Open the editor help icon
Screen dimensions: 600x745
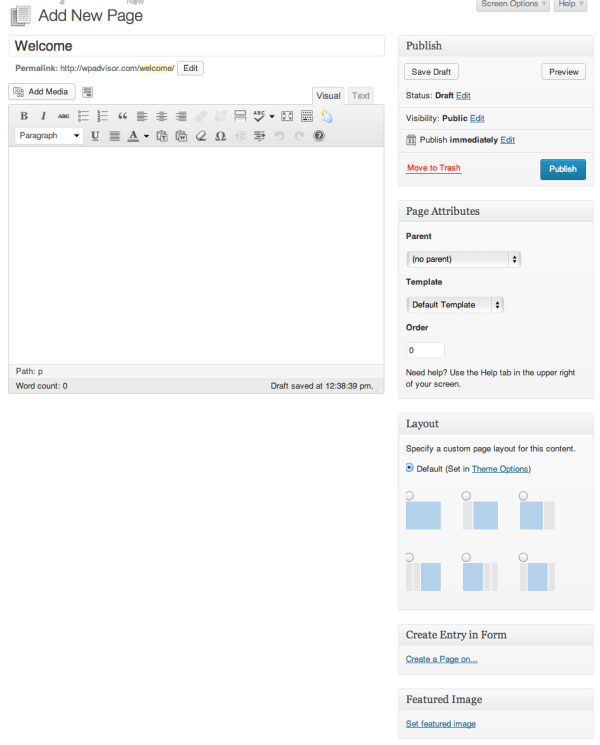(x=319, y=136)
